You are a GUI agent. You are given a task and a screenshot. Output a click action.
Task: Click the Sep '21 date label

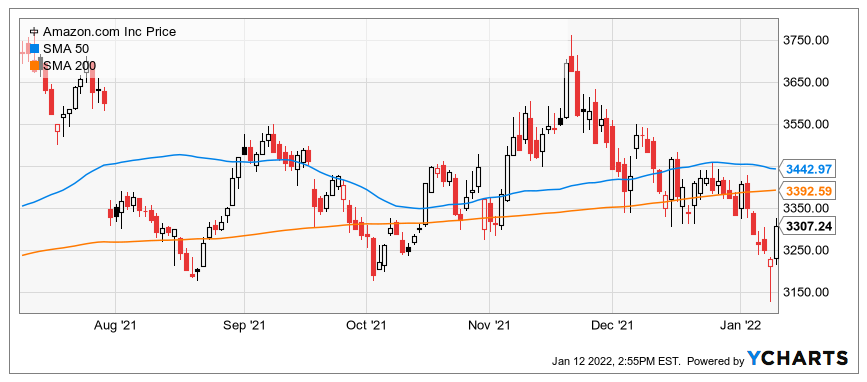tap(244, 325)
